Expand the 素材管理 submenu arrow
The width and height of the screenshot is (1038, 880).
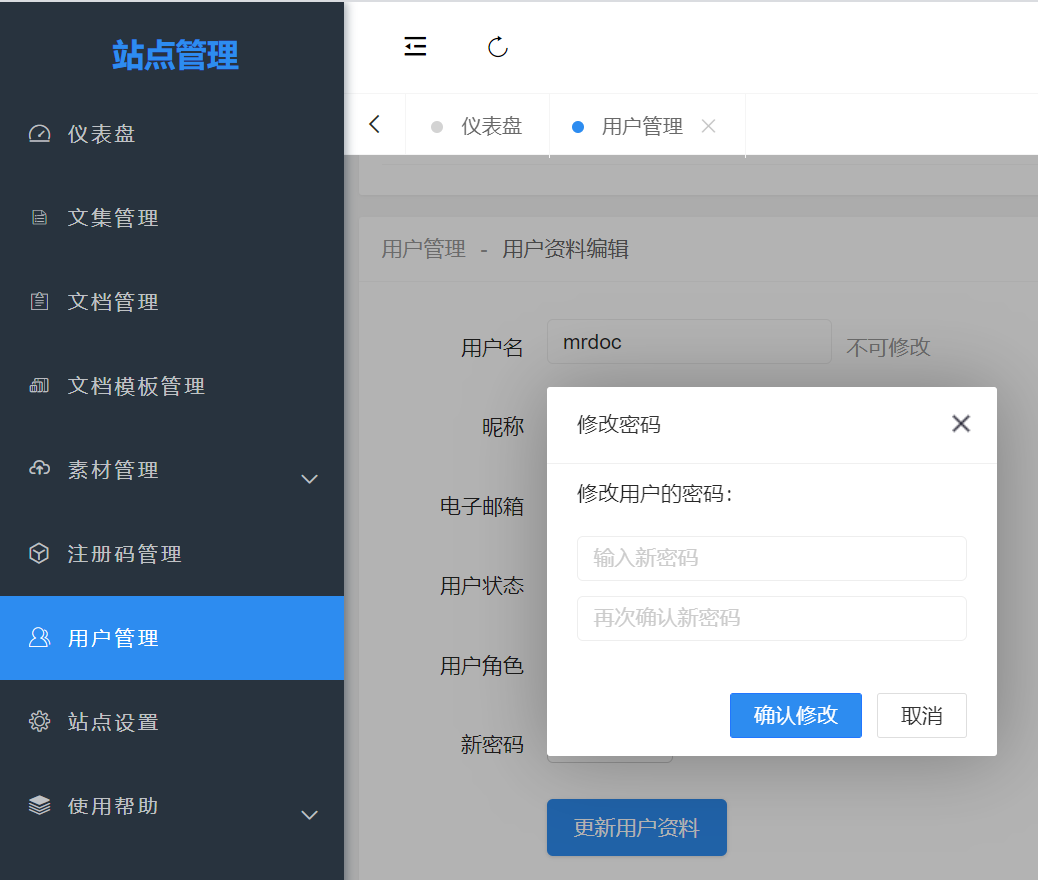[310, 479]
